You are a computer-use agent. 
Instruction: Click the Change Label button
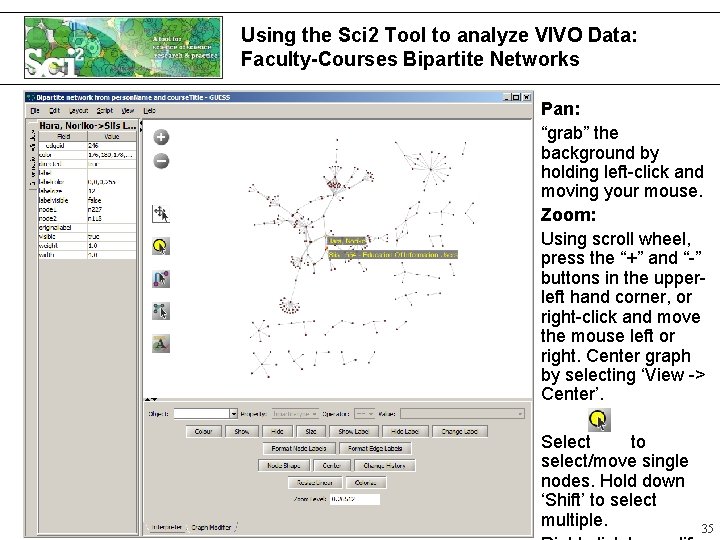460,432
